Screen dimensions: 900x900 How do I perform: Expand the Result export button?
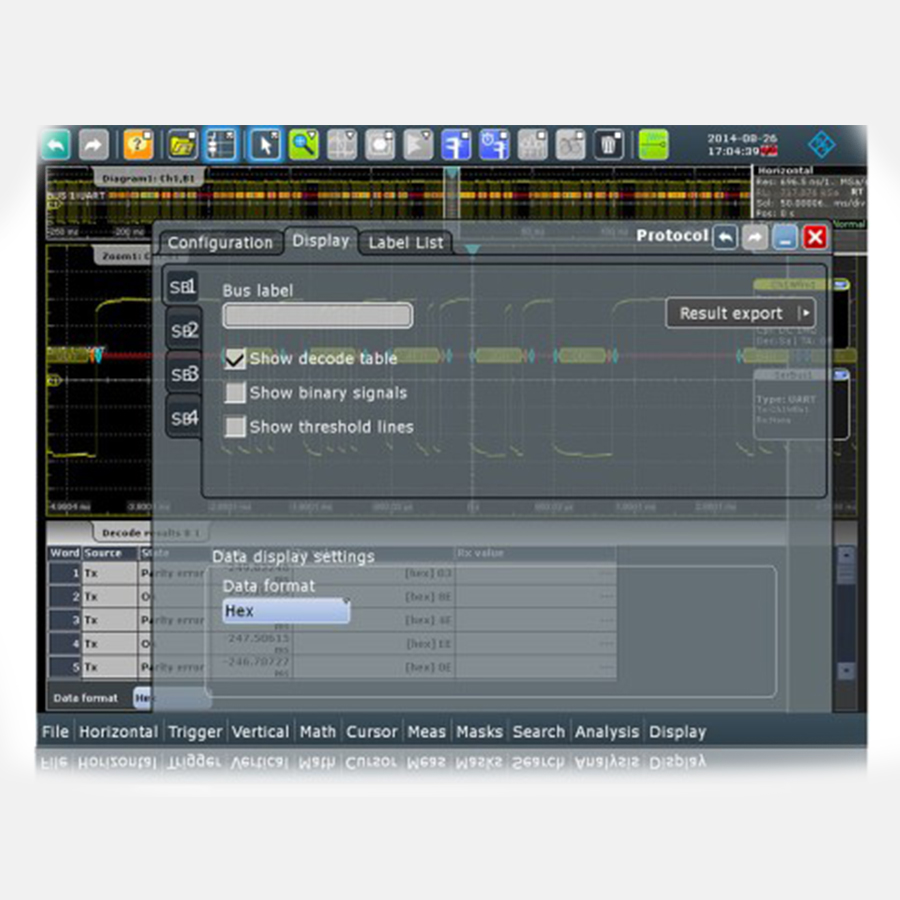[740, 313]
